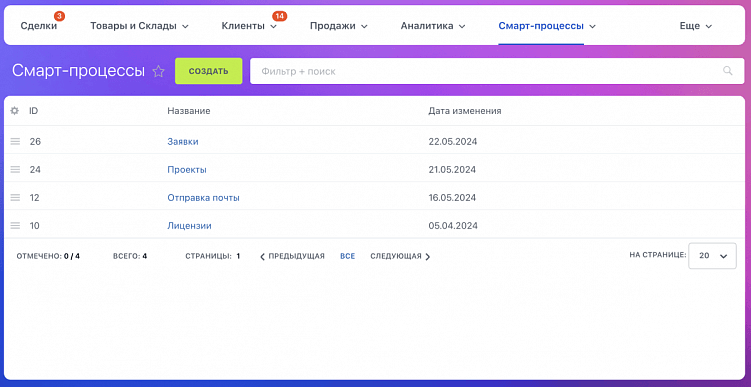
Task: Open the Проекты smart process
Action: (x=187, y=170)
